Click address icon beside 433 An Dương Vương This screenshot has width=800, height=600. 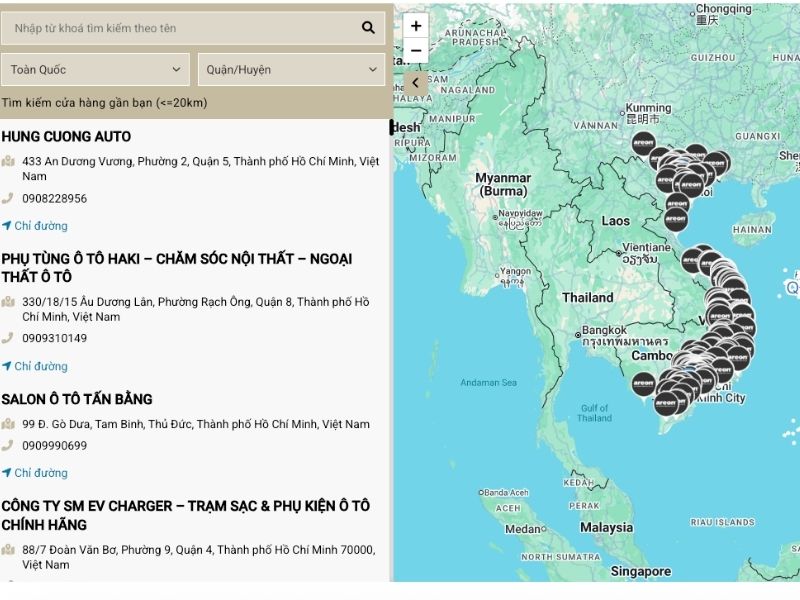coord(8,161)
